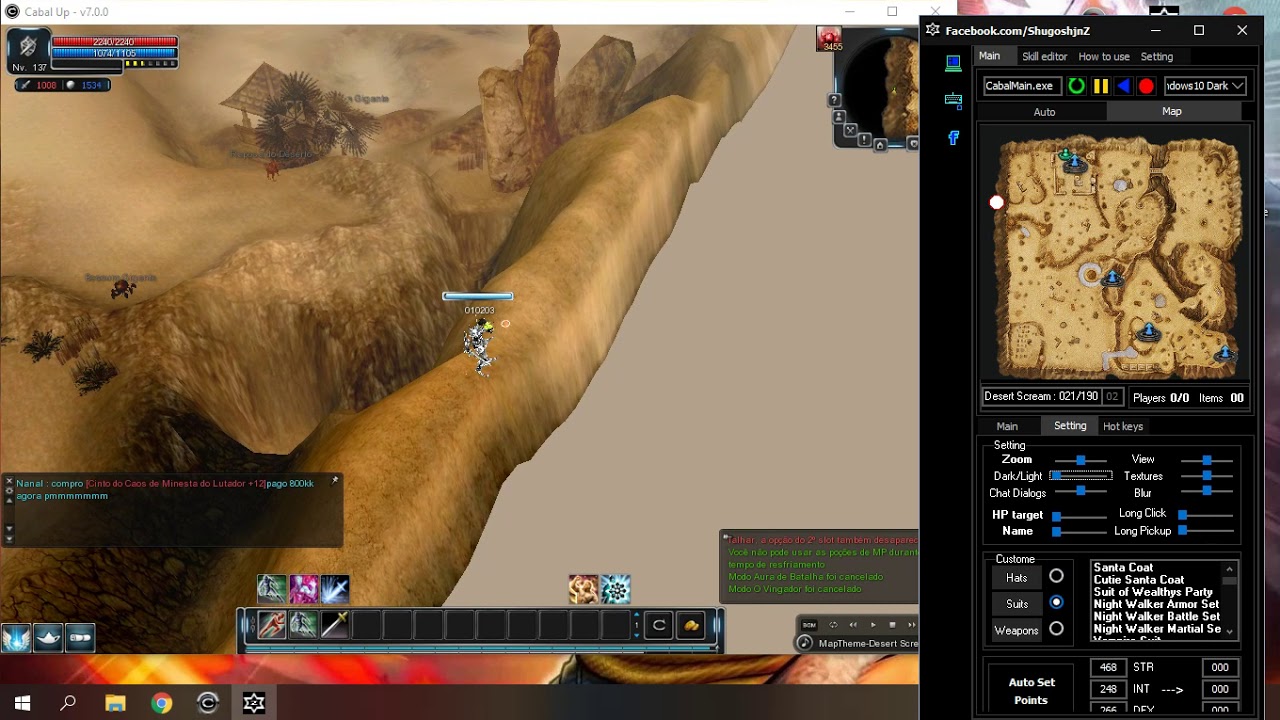Open the keyboard icon in bot sidebar
Image resolution: width=1280 pixels, height=720 pixels.
click(953, 100)
